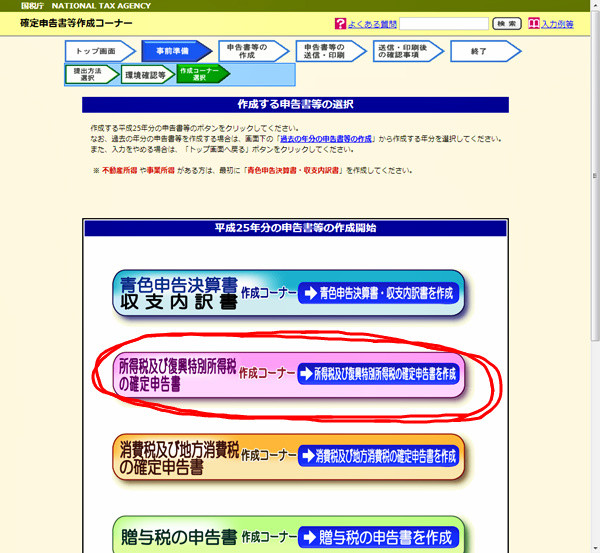
Task: Click 青色申告決算書・収支内訳書を作成 button
Action: (x=378, y=294)
